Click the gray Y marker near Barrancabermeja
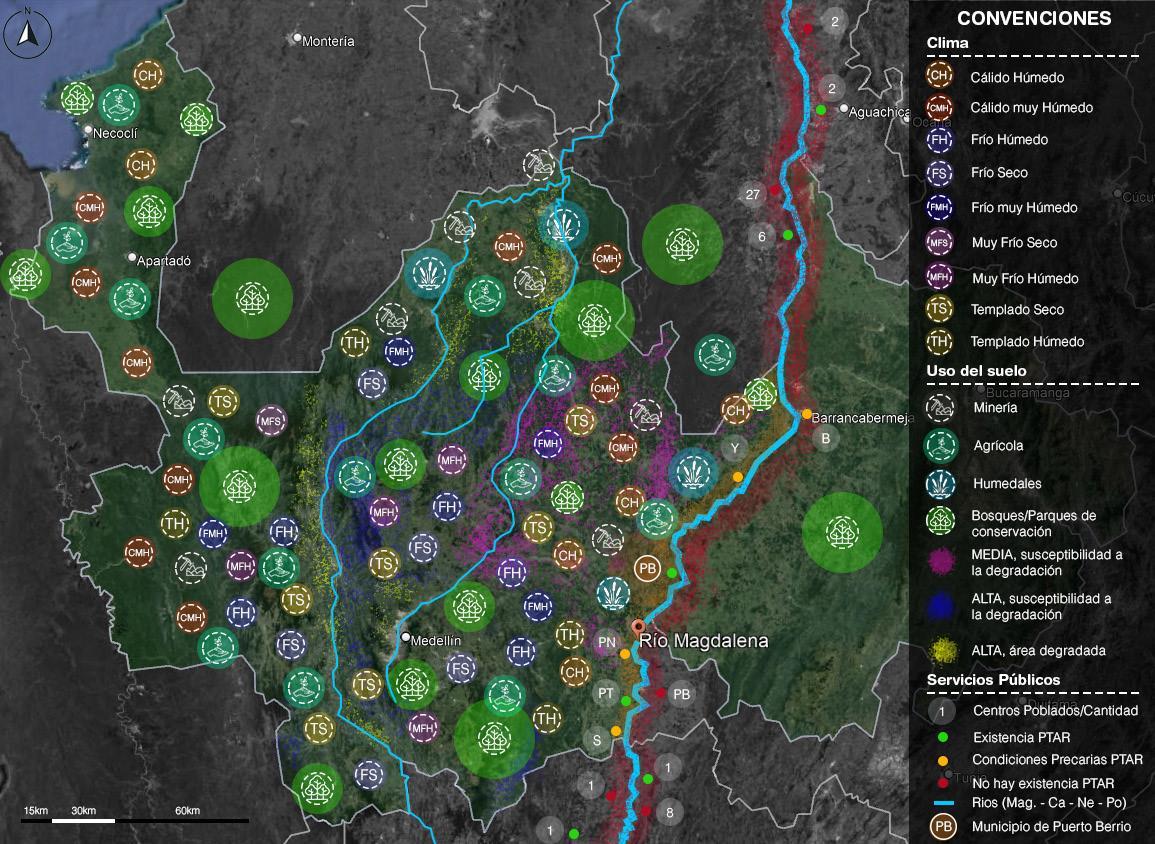The image size is (1155, 844). (734, 447)
